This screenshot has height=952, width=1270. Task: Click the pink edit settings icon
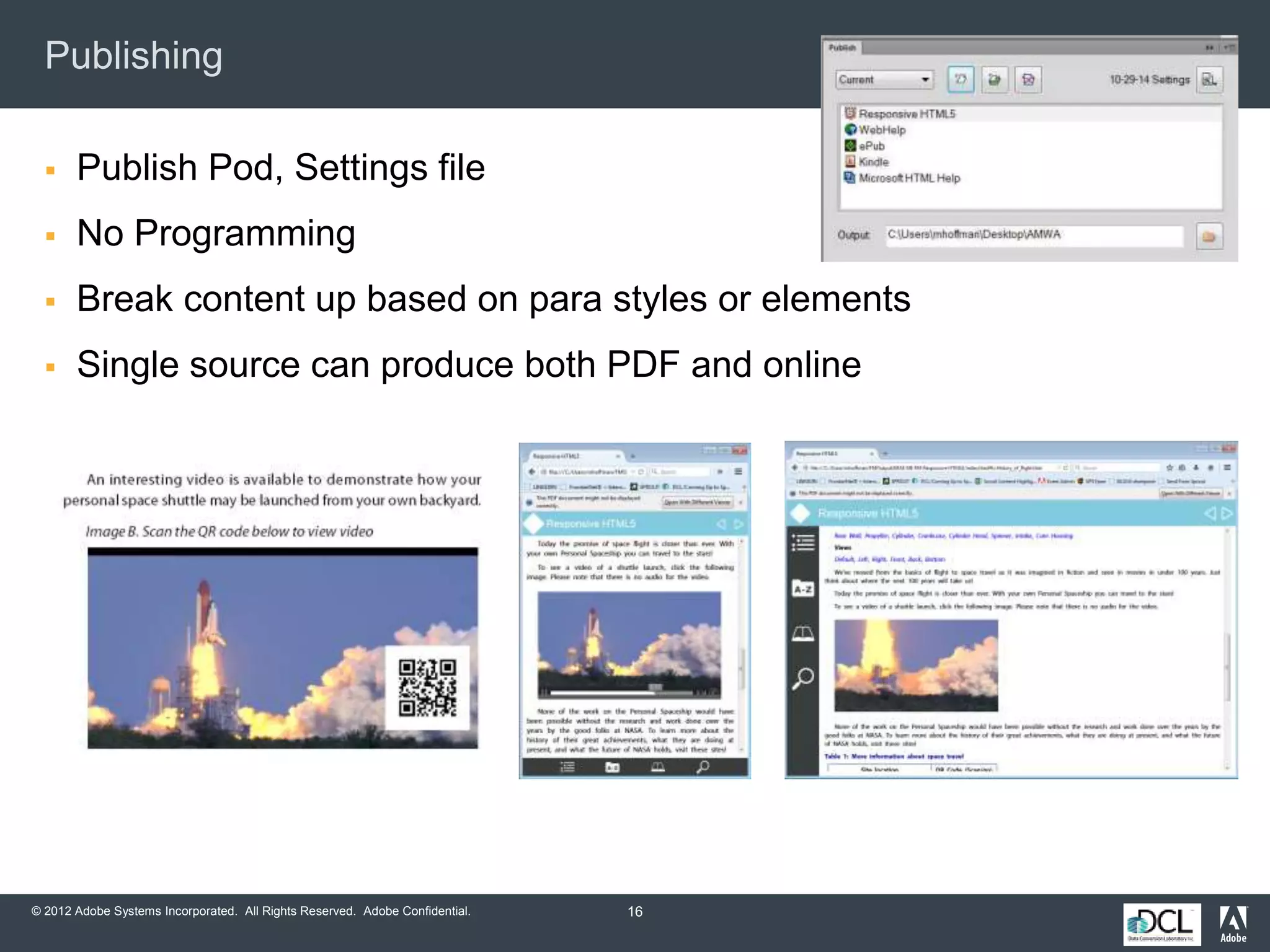click(x=1028, y=79)
